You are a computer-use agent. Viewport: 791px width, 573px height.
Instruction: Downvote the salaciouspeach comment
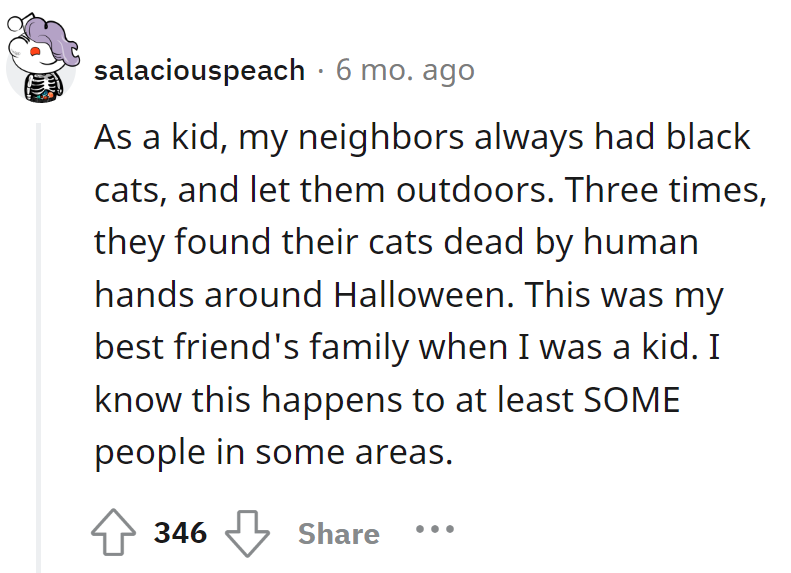[x=247, y=532]
